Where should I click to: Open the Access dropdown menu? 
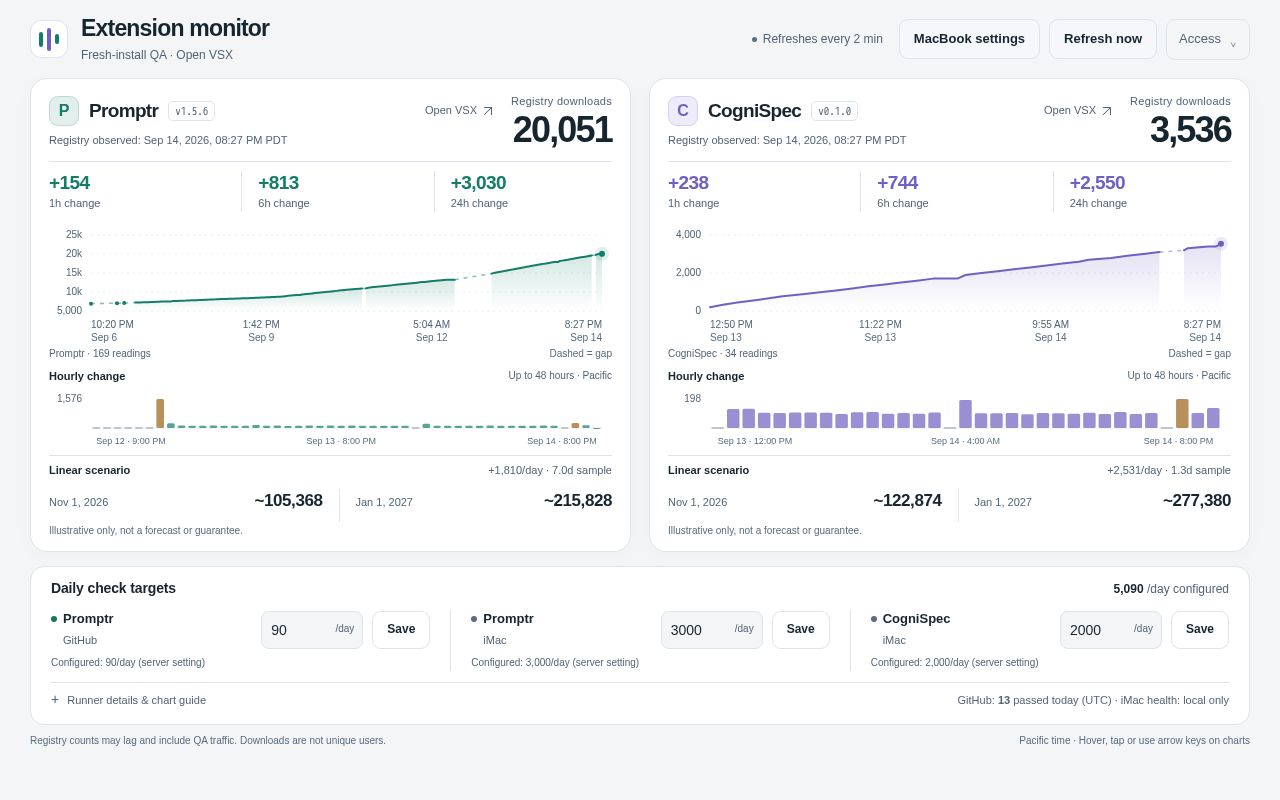1208,39
